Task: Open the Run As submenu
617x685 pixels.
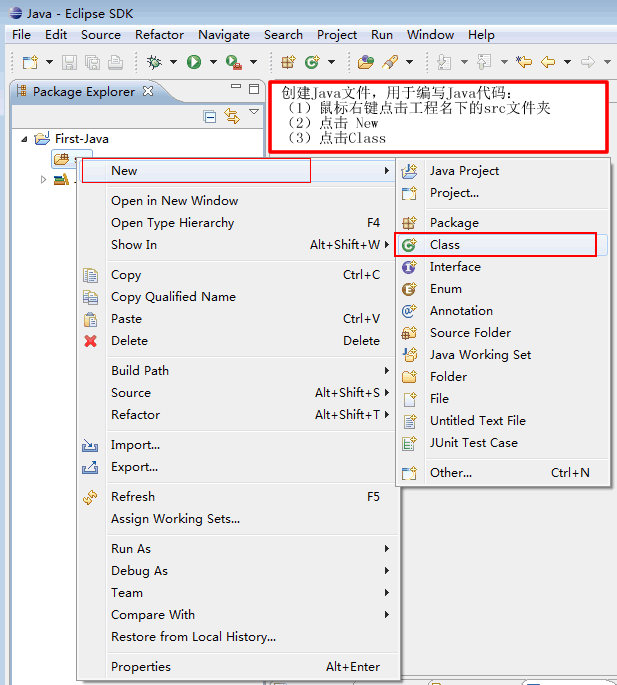Action: pos(238,549)
